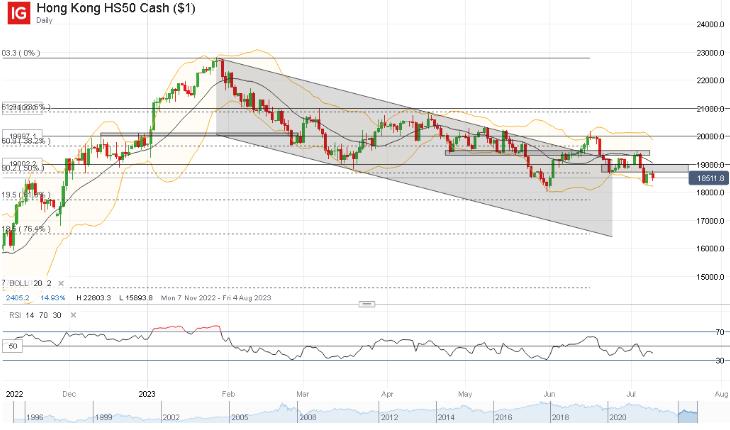
Task: Click price axis label 24000.0
Action: pos(710,24)
